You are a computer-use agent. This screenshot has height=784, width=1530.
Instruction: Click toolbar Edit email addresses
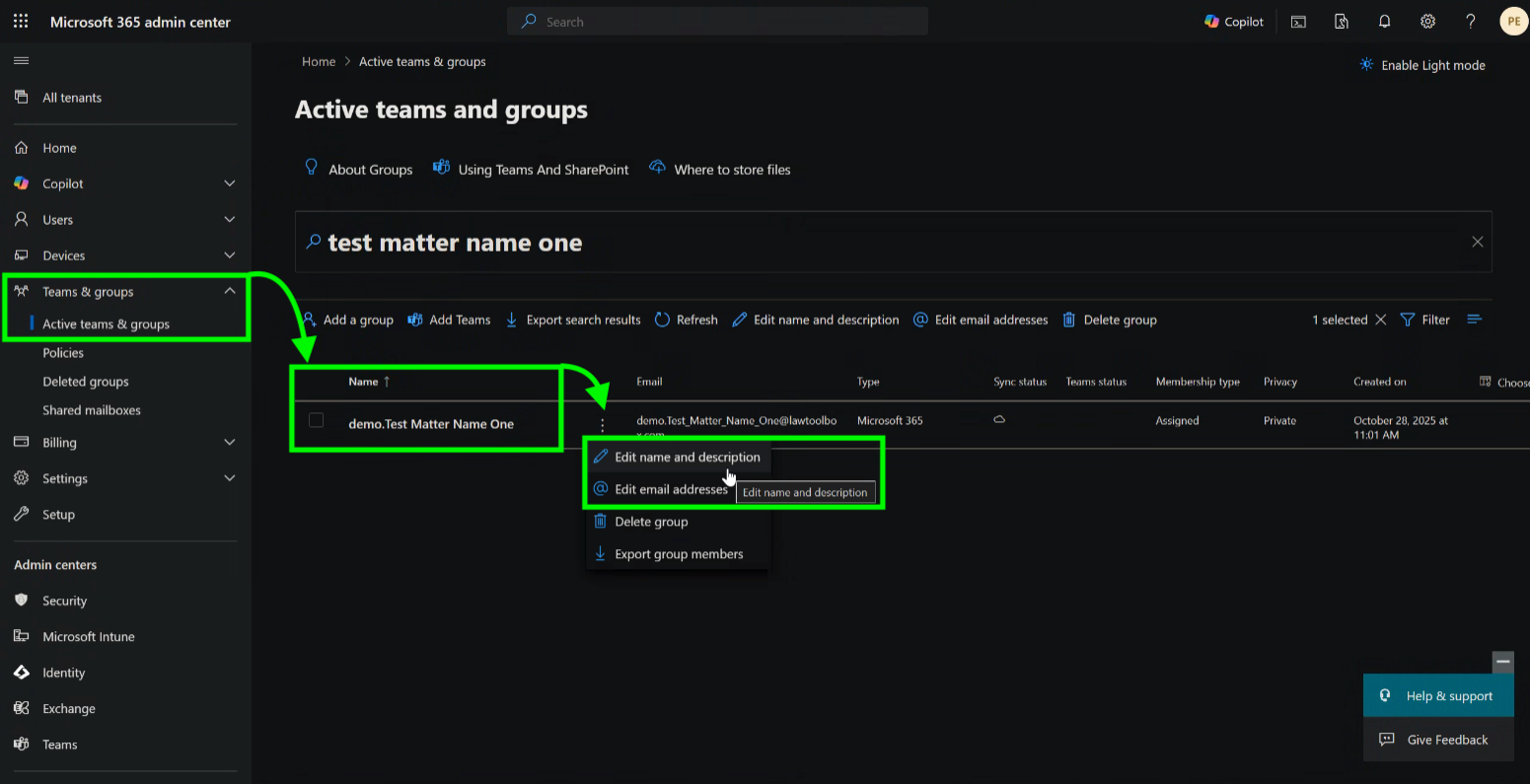click(981, 320)
